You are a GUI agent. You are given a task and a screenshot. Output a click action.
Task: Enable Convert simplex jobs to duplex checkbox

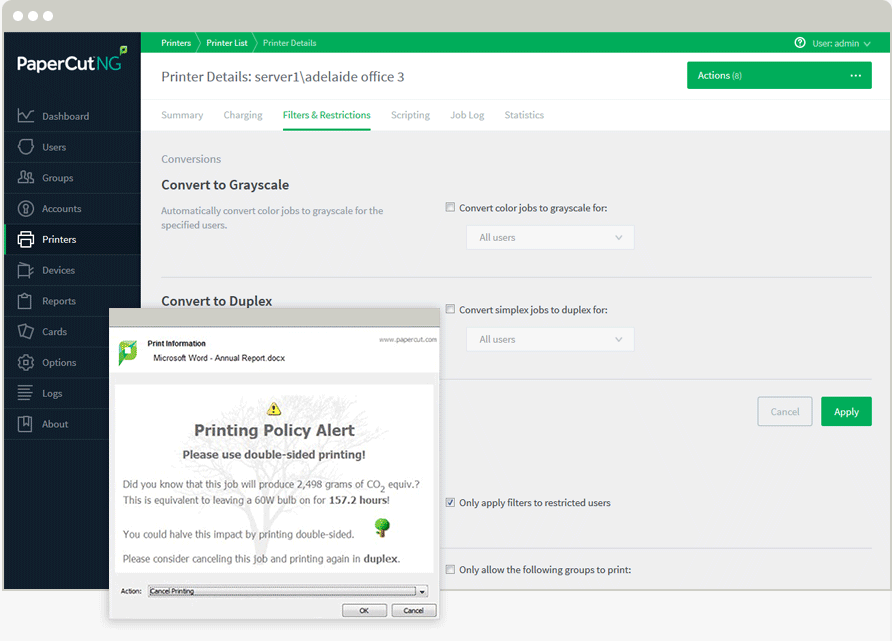pyautogui.click(x=450, y=309)
